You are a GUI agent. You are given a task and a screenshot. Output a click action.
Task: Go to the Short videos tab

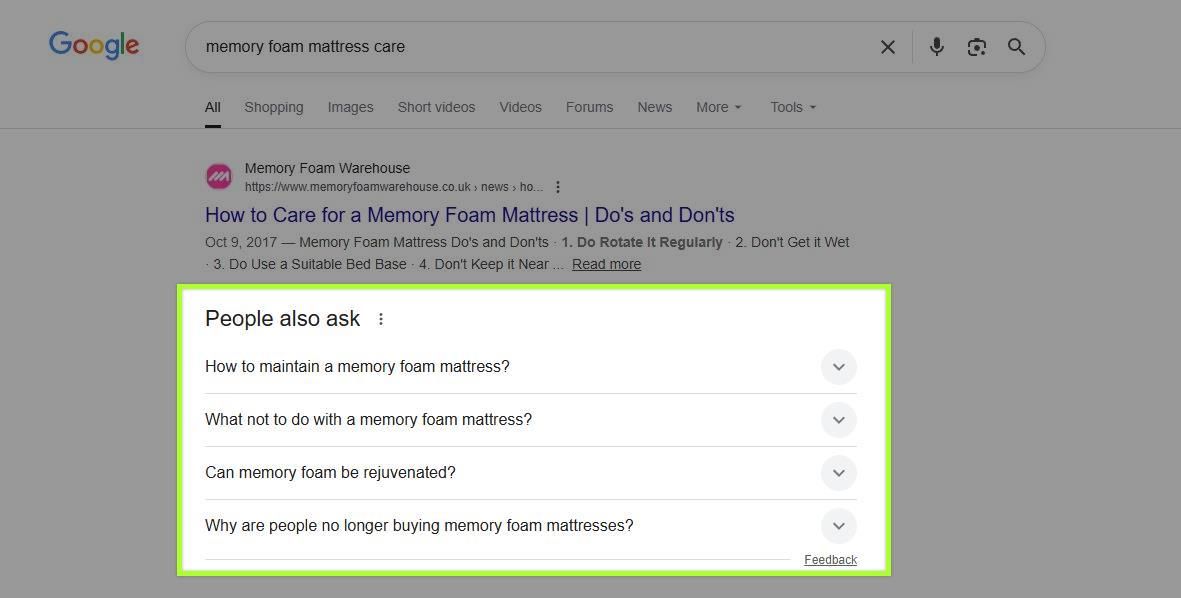(436, 107)
